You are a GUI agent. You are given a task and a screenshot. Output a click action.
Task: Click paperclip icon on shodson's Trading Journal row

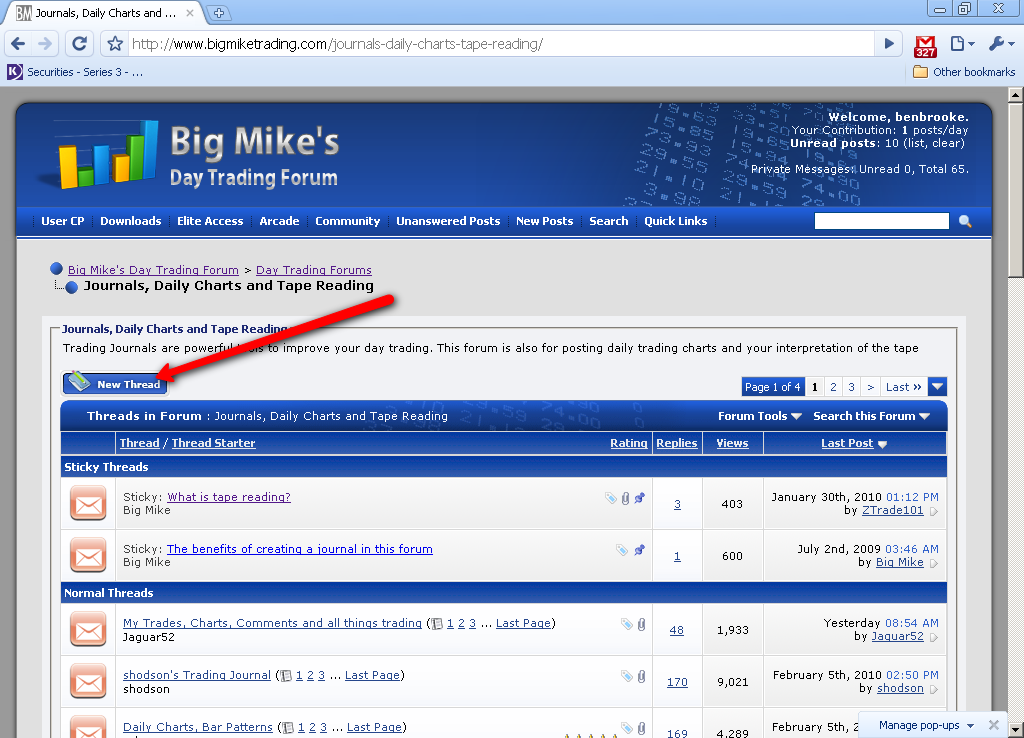tap(641, 677)
